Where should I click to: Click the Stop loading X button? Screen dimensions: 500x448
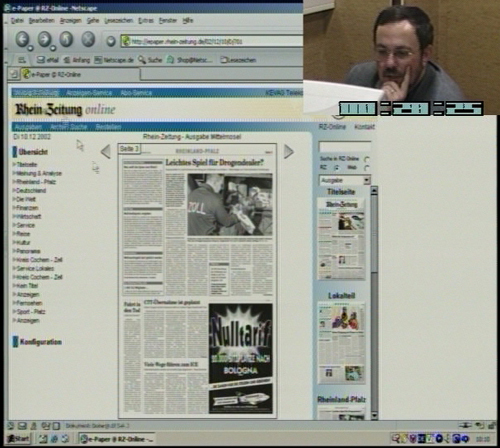[88, 39]
